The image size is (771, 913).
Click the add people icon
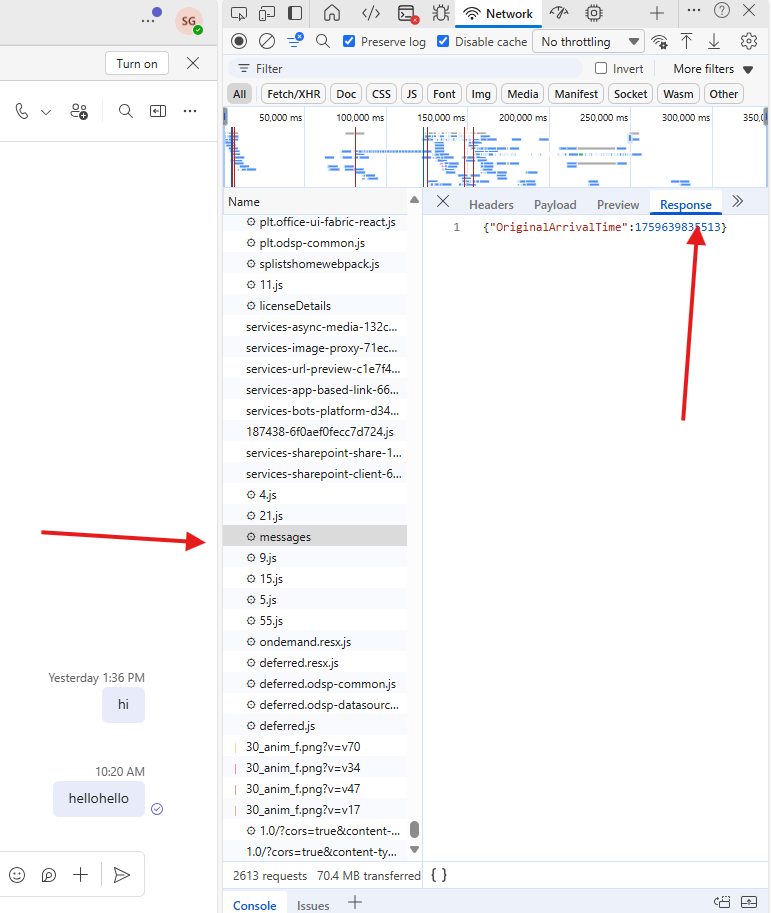point(79,111)
